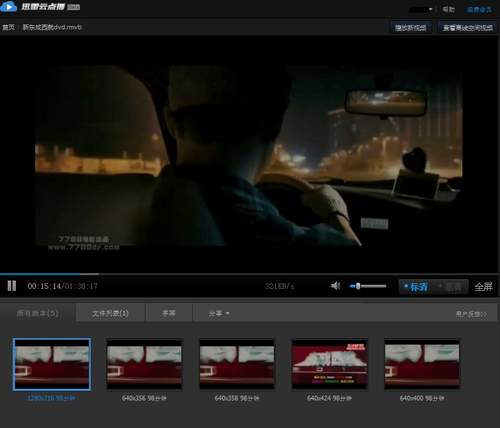This screenshot has height=428, width=500.
Task: Click the video playback area
Action: point(249,155)
